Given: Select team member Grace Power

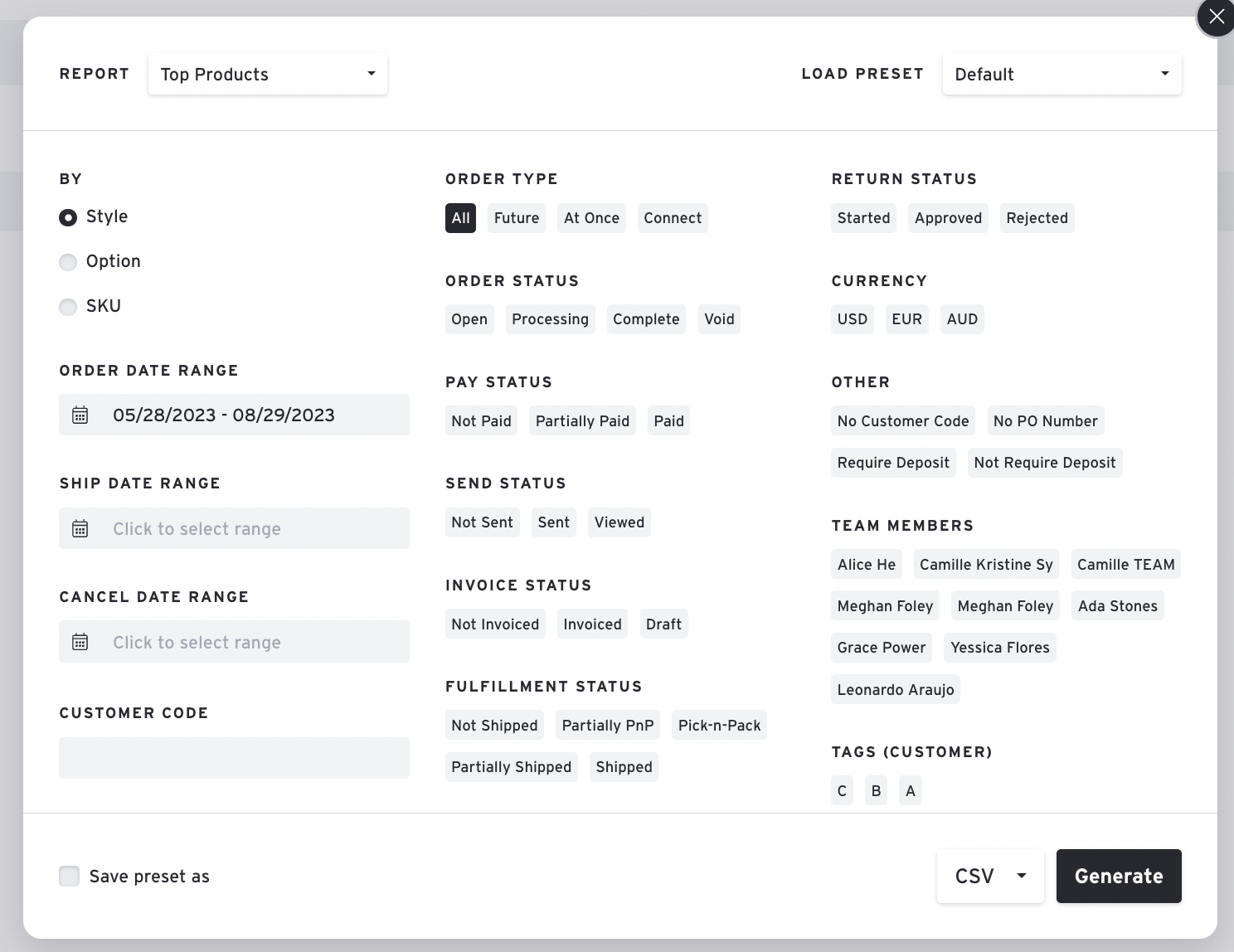Looking at the screenshot, I should (881, 647).
